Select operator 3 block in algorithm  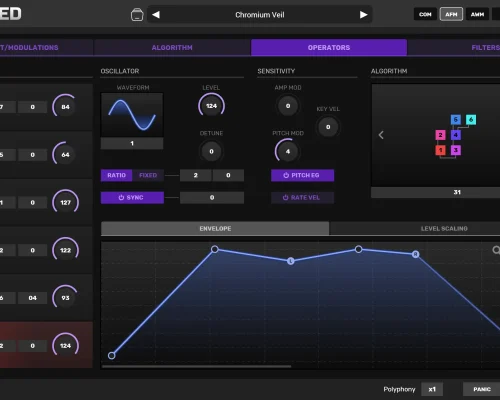click(x=456, y=150)
